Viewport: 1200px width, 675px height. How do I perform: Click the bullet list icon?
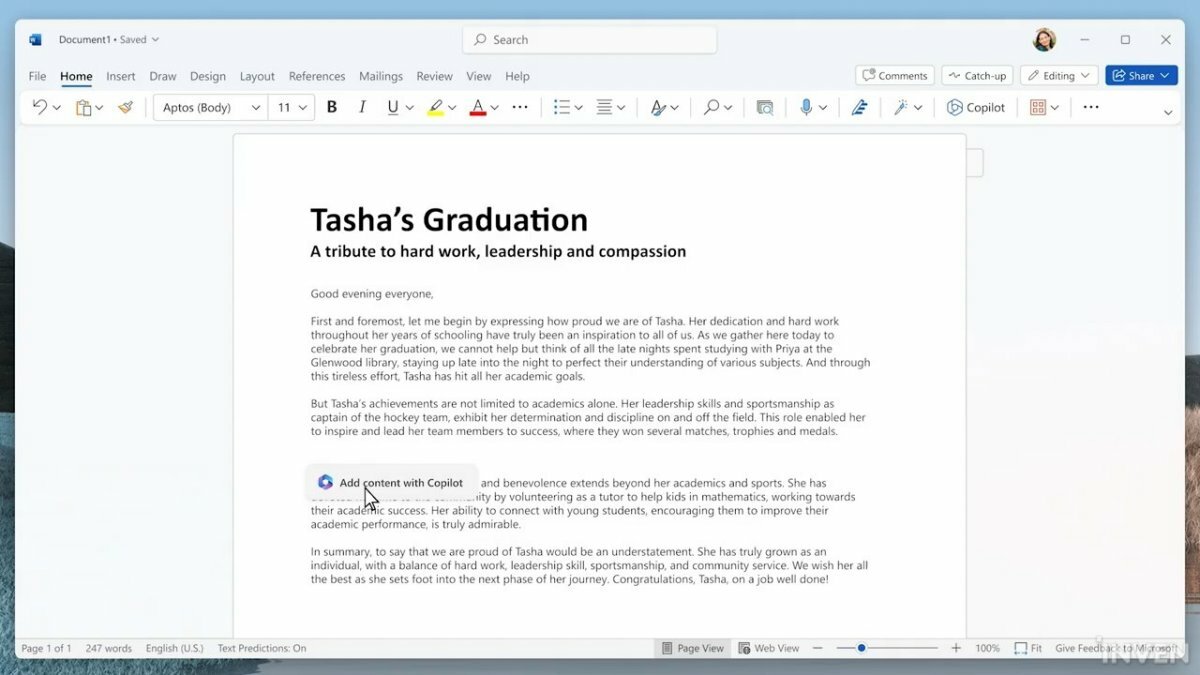[562, 107]
